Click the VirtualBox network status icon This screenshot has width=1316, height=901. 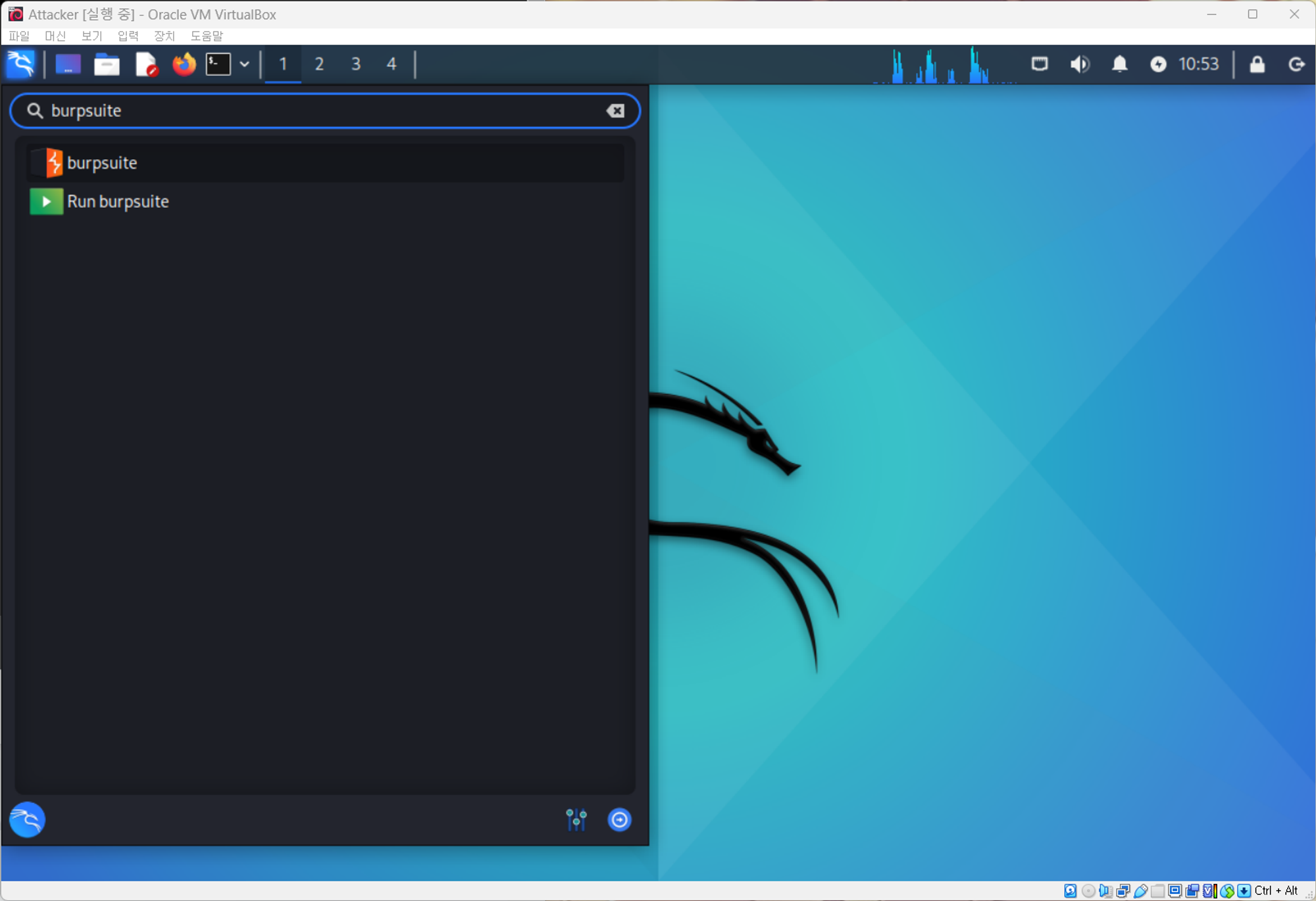coord(1123,890)
